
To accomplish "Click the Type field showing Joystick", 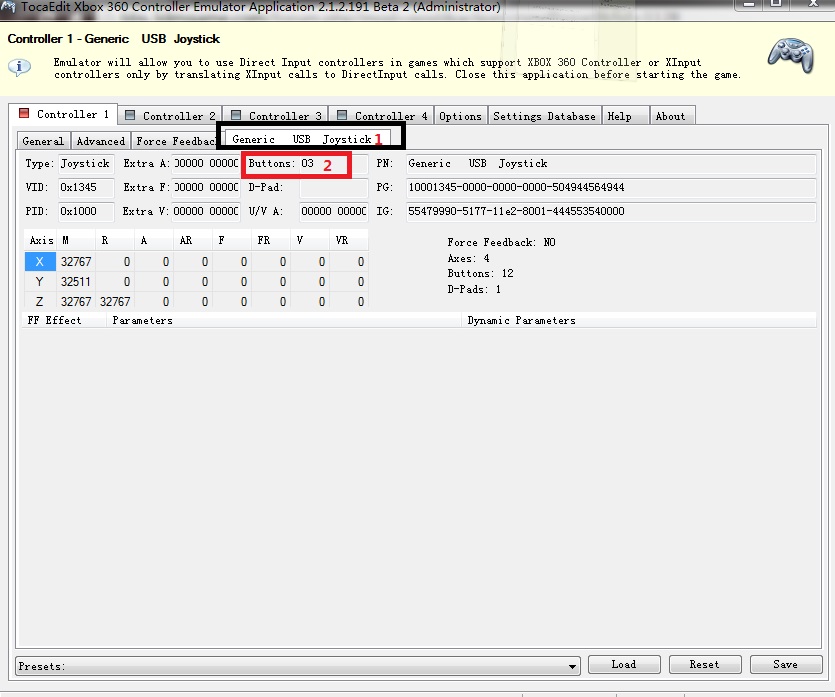I will 86,163.
